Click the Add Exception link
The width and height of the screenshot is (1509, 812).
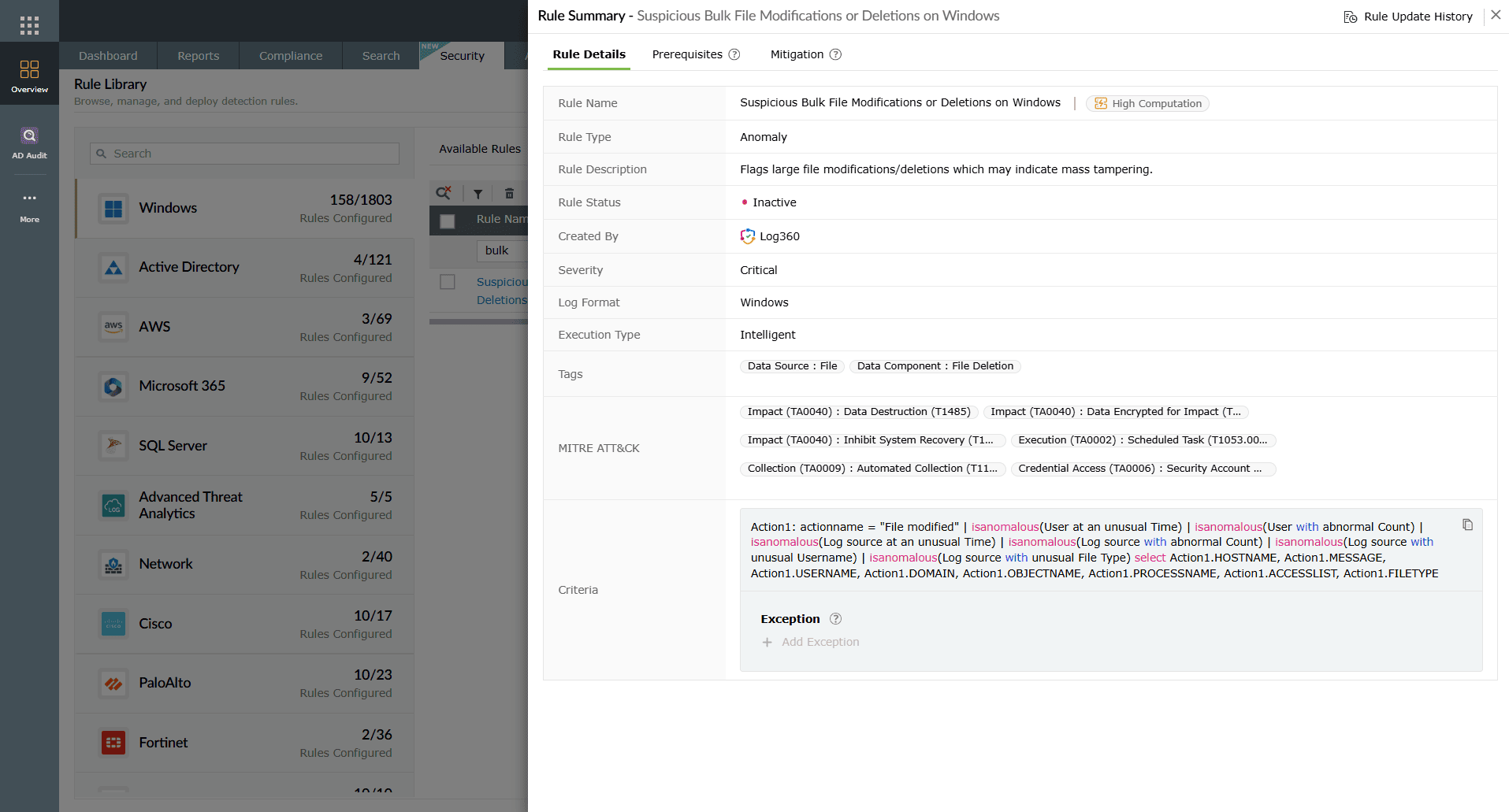(x=820, y=642)
